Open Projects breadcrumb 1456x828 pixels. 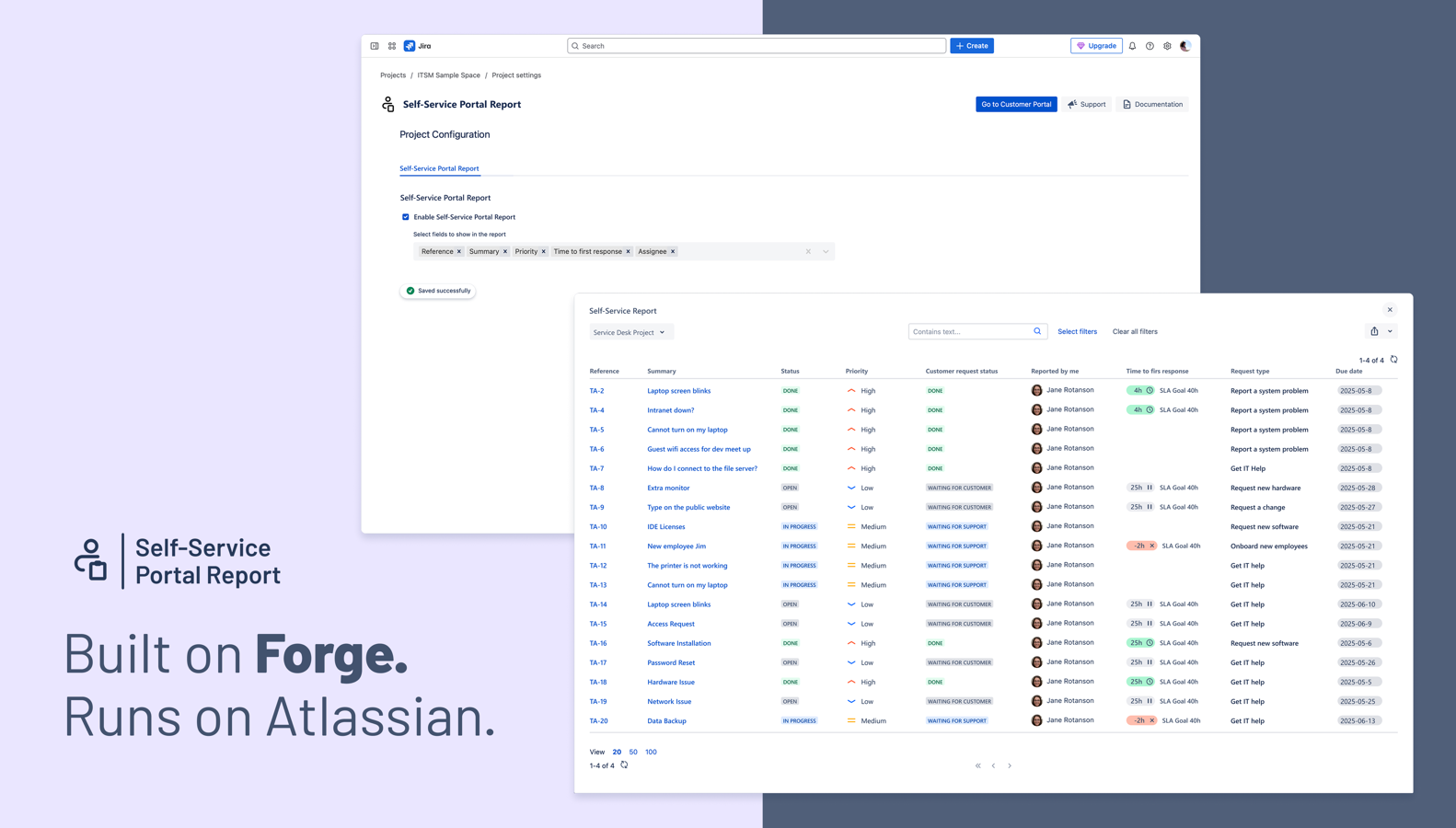(393, 75)
